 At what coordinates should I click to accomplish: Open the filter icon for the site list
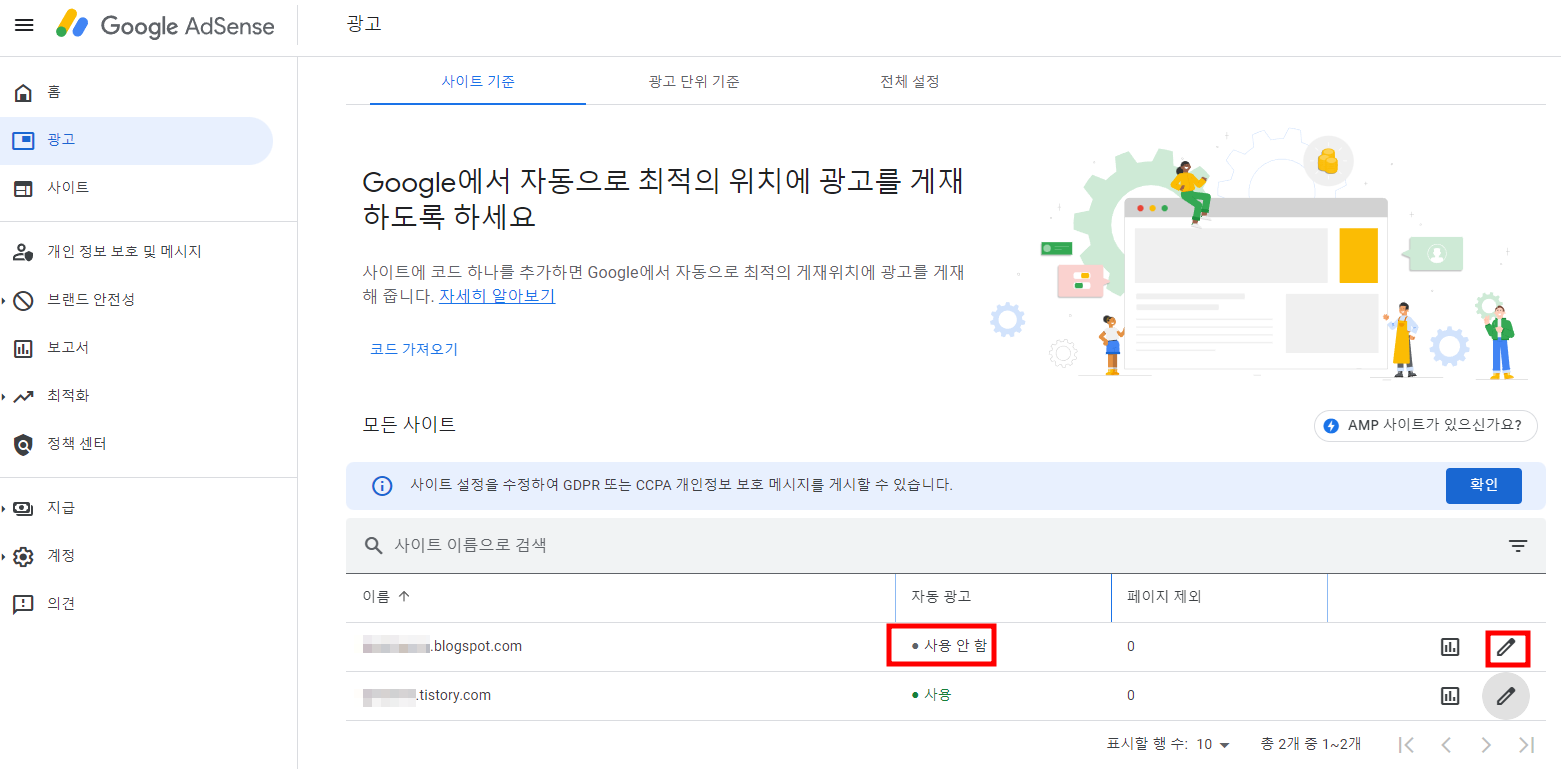coord(1518,545)
